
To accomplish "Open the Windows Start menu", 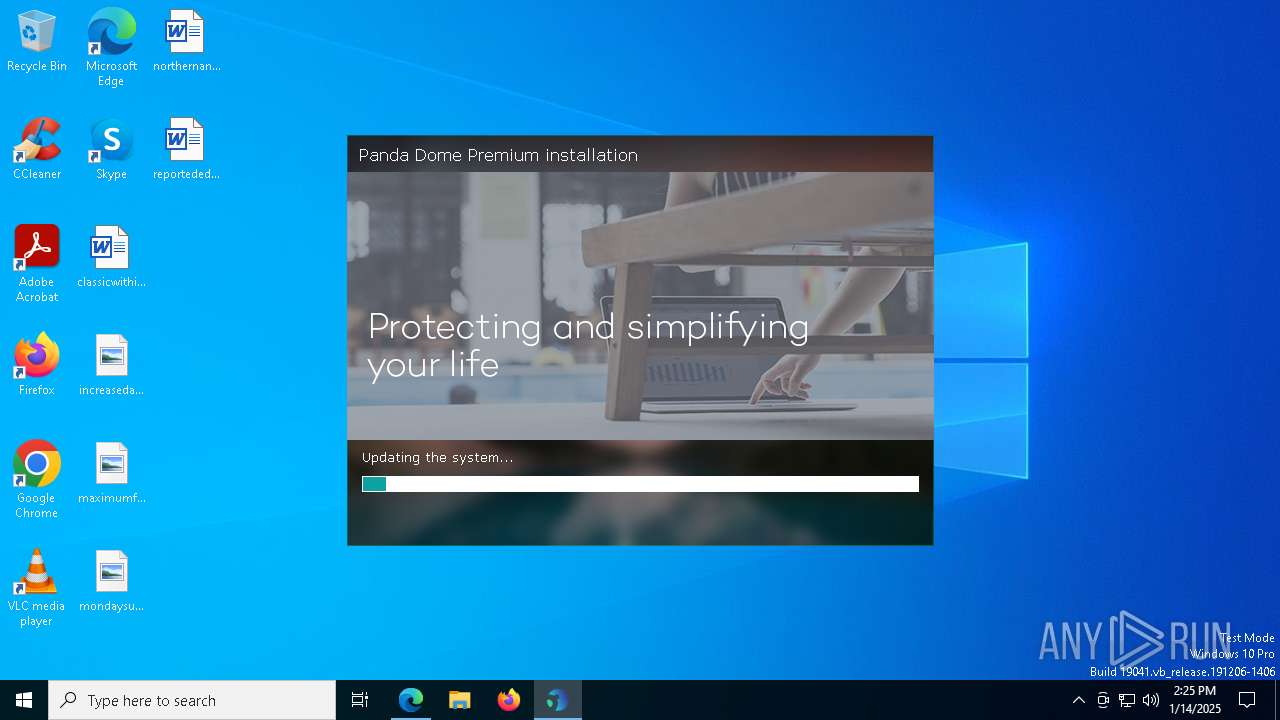I will 24,700.
